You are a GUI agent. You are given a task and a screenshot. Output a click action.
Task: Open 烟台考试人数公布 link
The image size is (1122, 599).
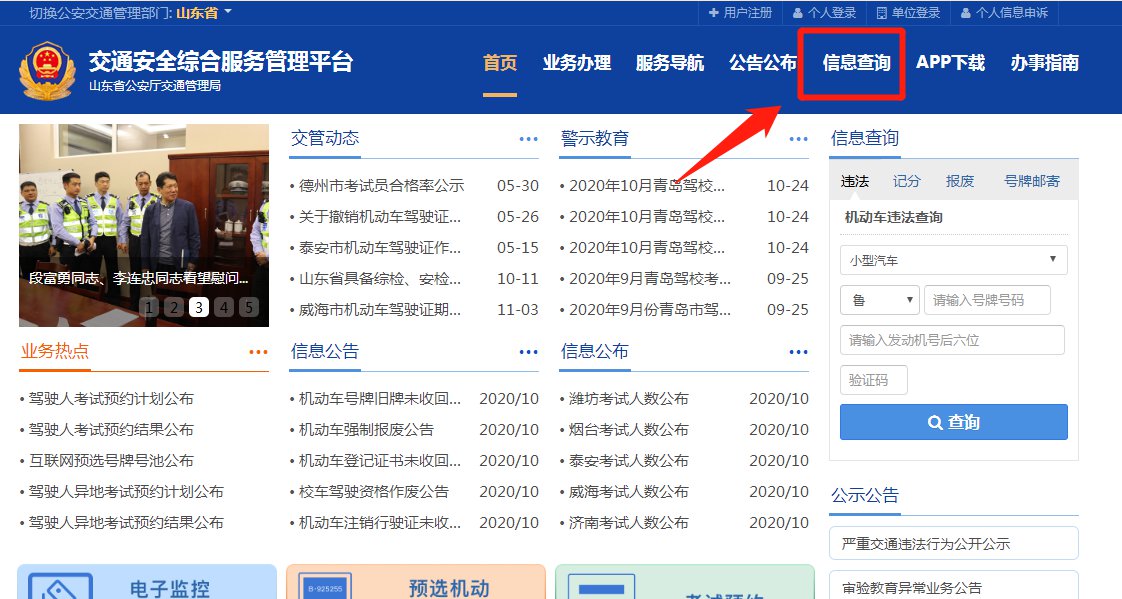(628, 430)
